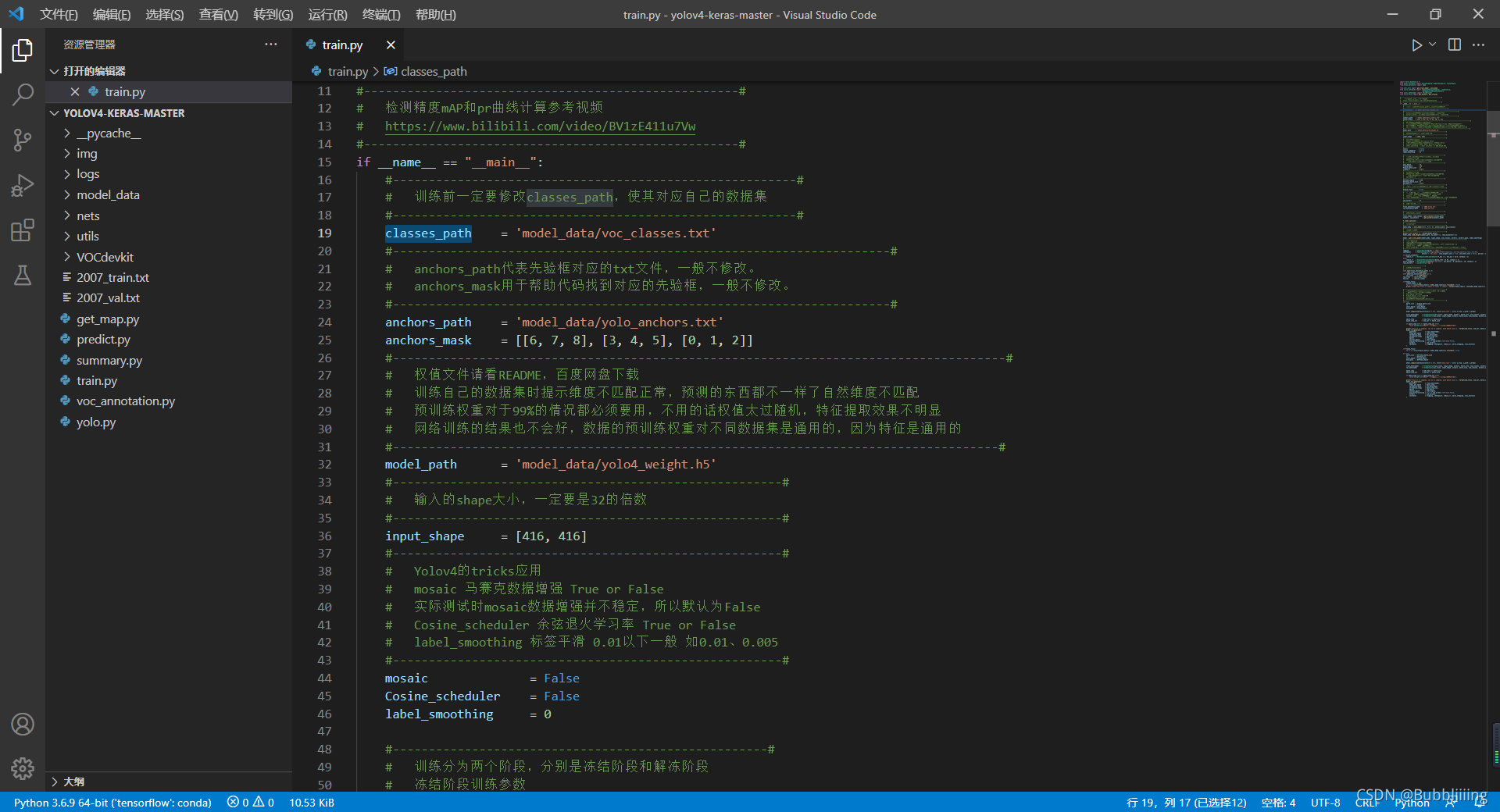Open the Help menu (帮助)
The height and width of the screenshot is (812, 1500).
coord(435,14)
